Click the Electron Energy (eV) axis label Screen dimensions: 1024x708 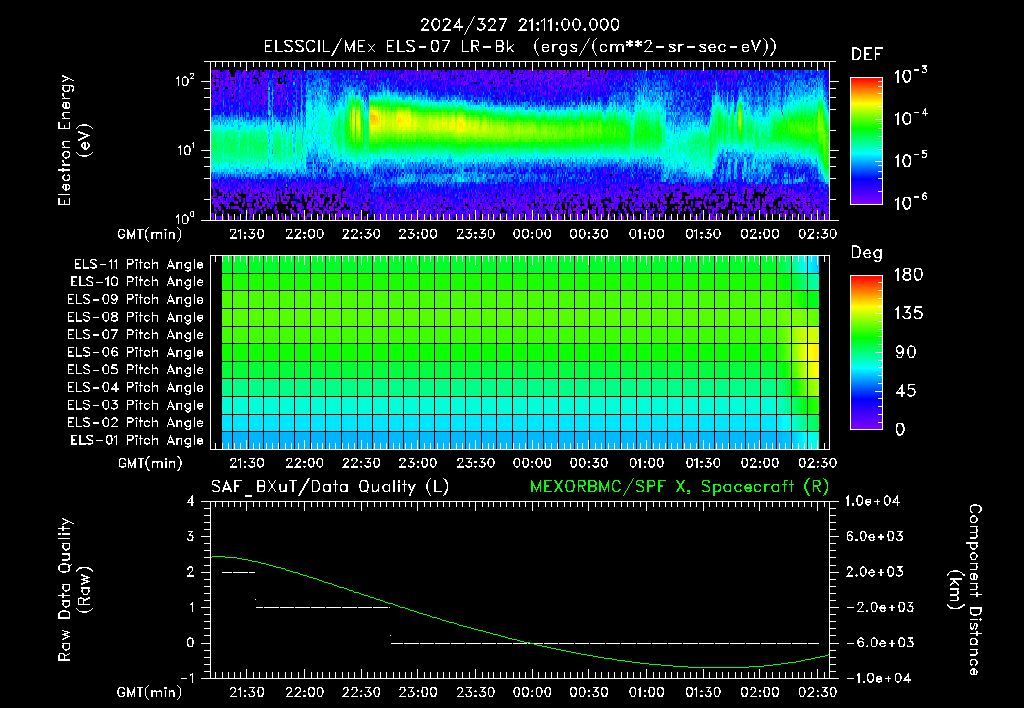[74, 140]
